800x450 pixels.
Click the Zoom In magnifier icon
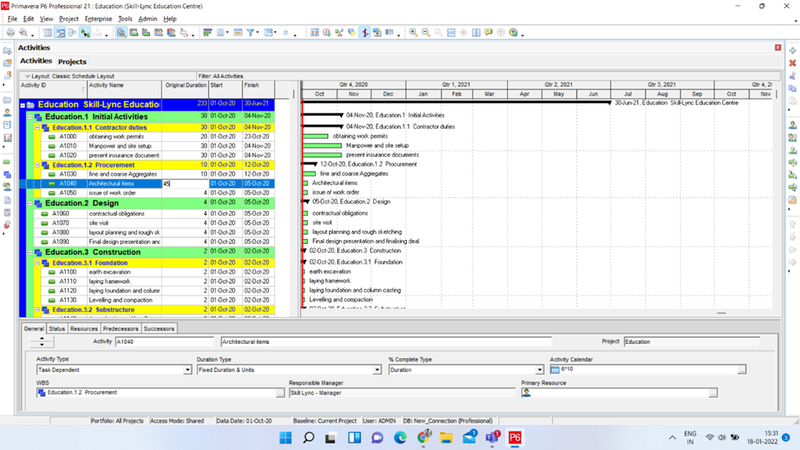413,33
